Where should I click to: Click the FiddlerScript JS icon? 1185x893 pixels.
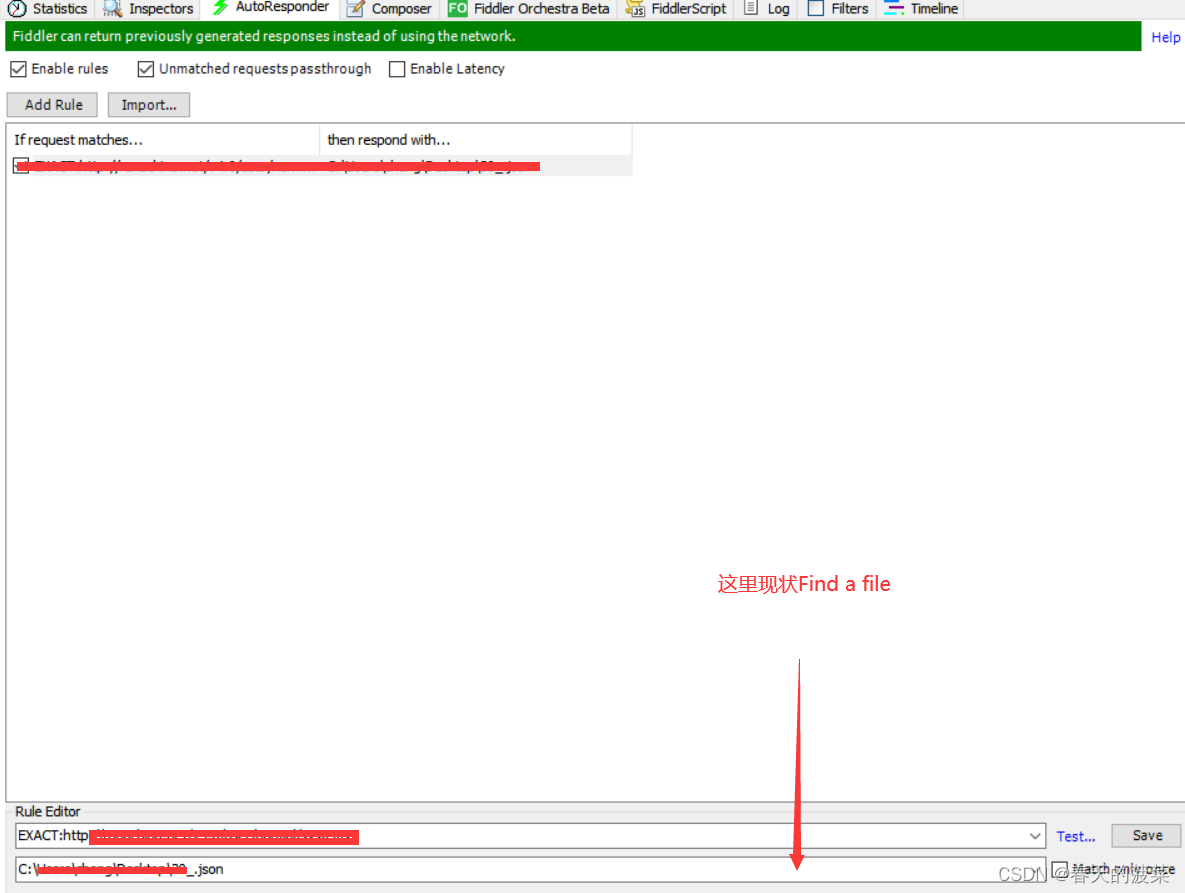635,9
